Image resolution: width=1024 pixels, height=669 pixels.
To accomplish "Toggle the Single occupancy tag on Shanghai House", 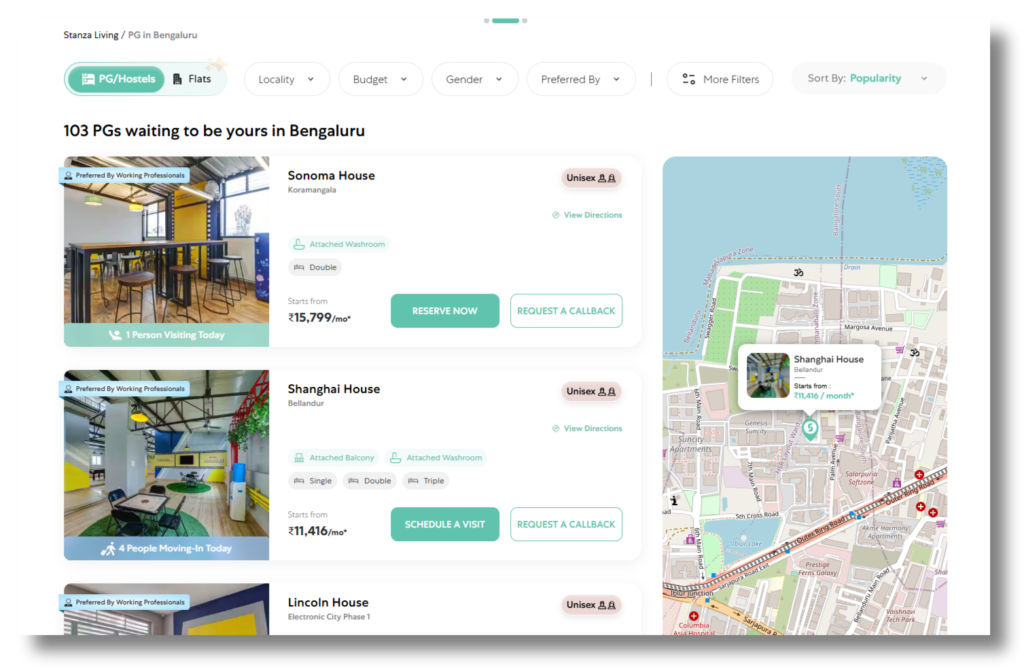I will pyautogui.click(x=313, y=480).
